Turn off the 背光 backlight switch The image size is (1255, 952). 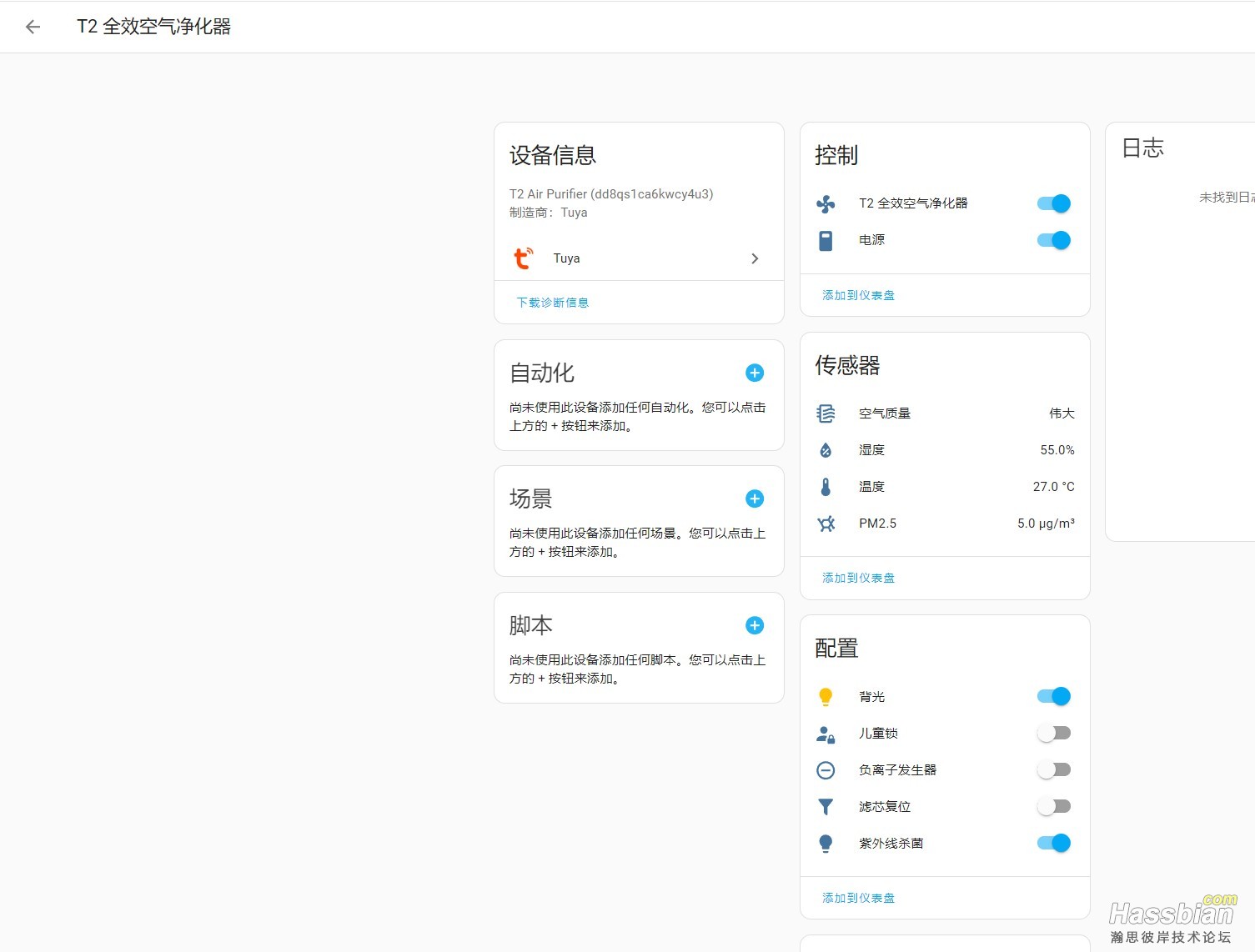point(1054,696)
